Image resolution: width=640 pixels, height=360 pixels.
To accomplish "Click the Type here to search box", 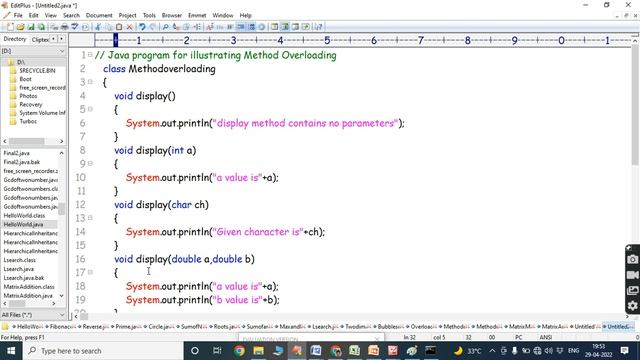I will [x=103, y=351].
